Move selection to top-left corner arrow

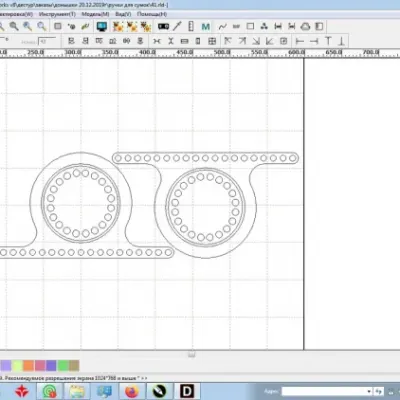click(228, 41)
